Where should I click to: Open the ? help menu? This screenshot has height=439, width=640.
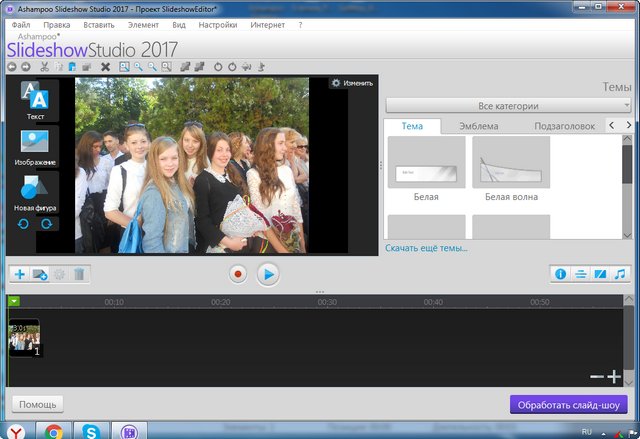(x=300, y=25)
